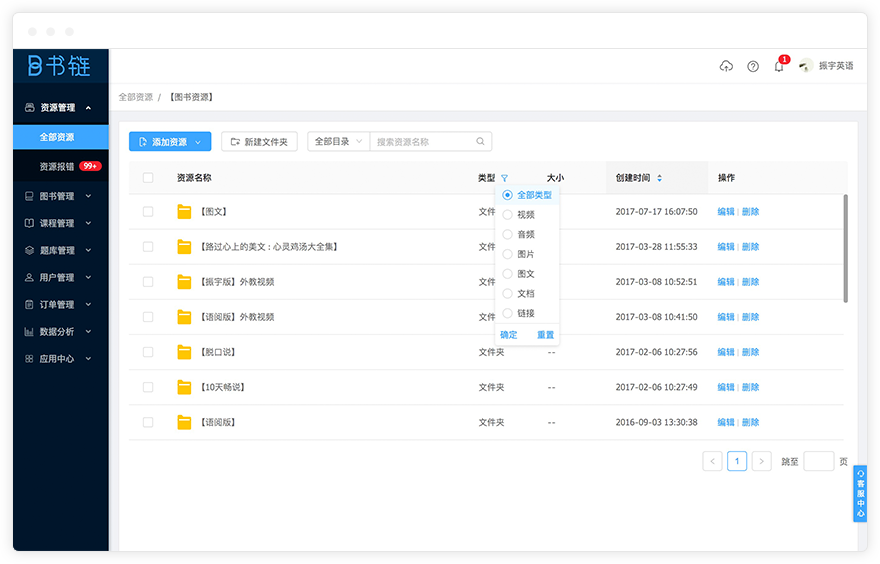Viewport: 880px width, 564px height.
Task: Click the cloud upload icon in header
Action: 726,66
